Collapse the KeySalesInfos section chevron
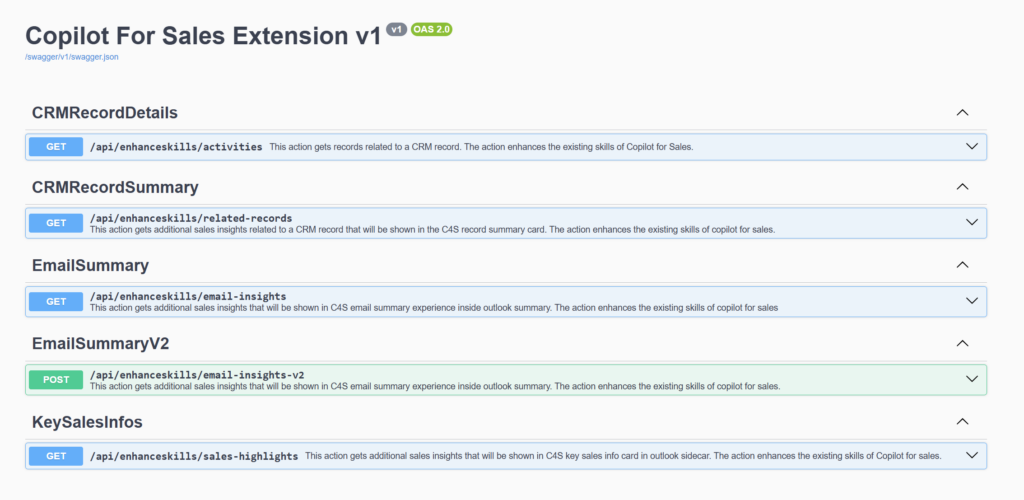 click(x=962, y=421)
